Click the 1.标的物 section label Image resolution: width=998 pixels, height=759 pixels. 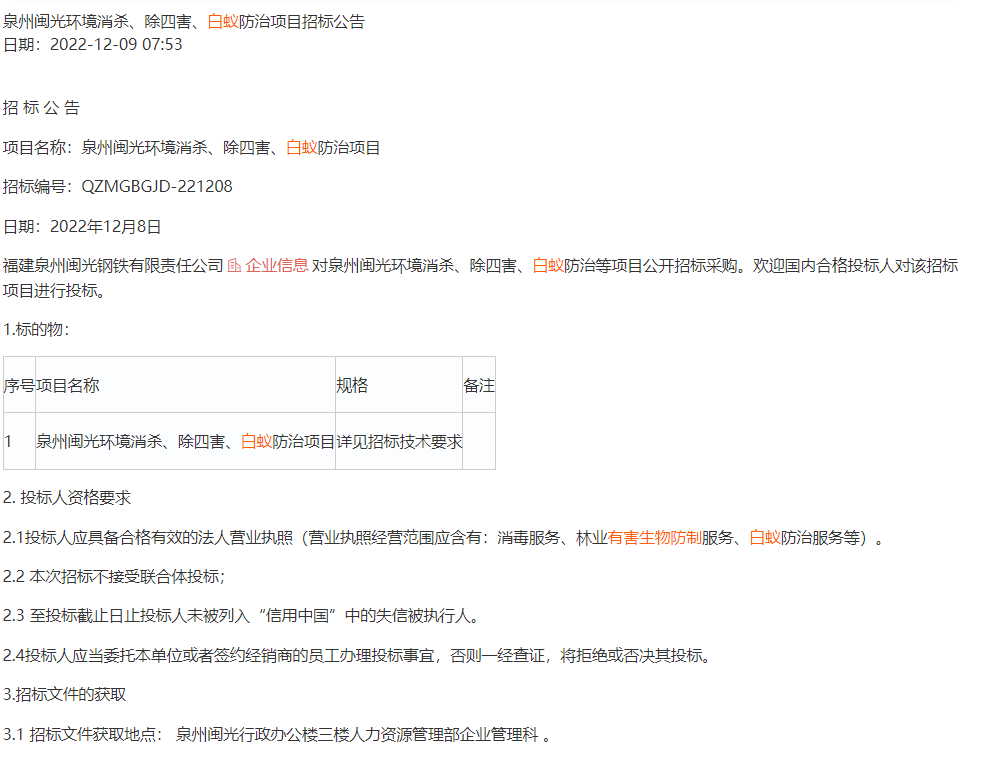pos(36,329)
